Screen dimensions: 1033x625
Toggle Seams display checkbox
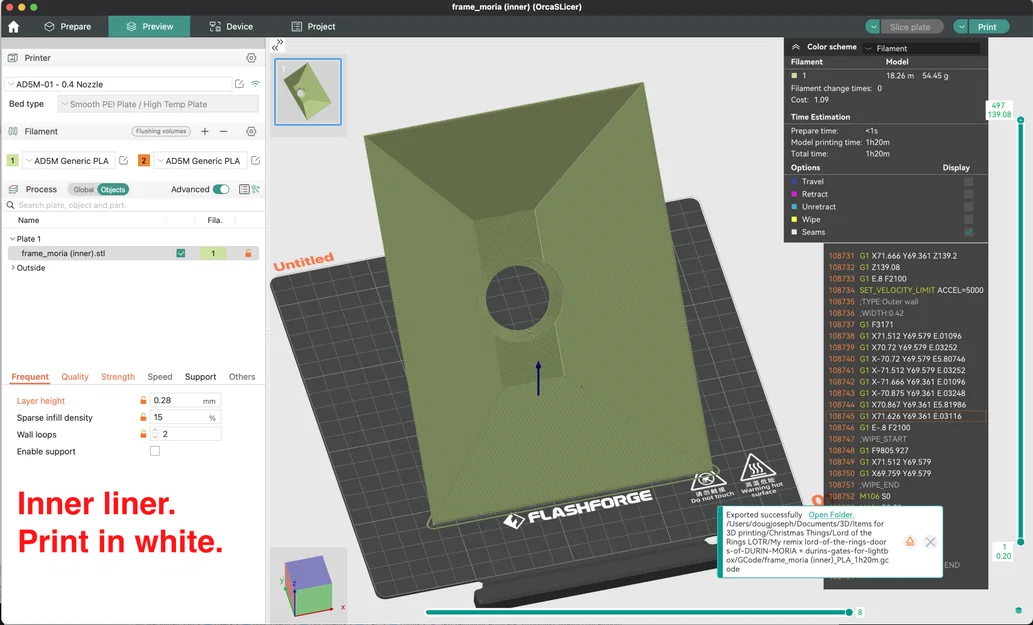[x=968, y=232]
